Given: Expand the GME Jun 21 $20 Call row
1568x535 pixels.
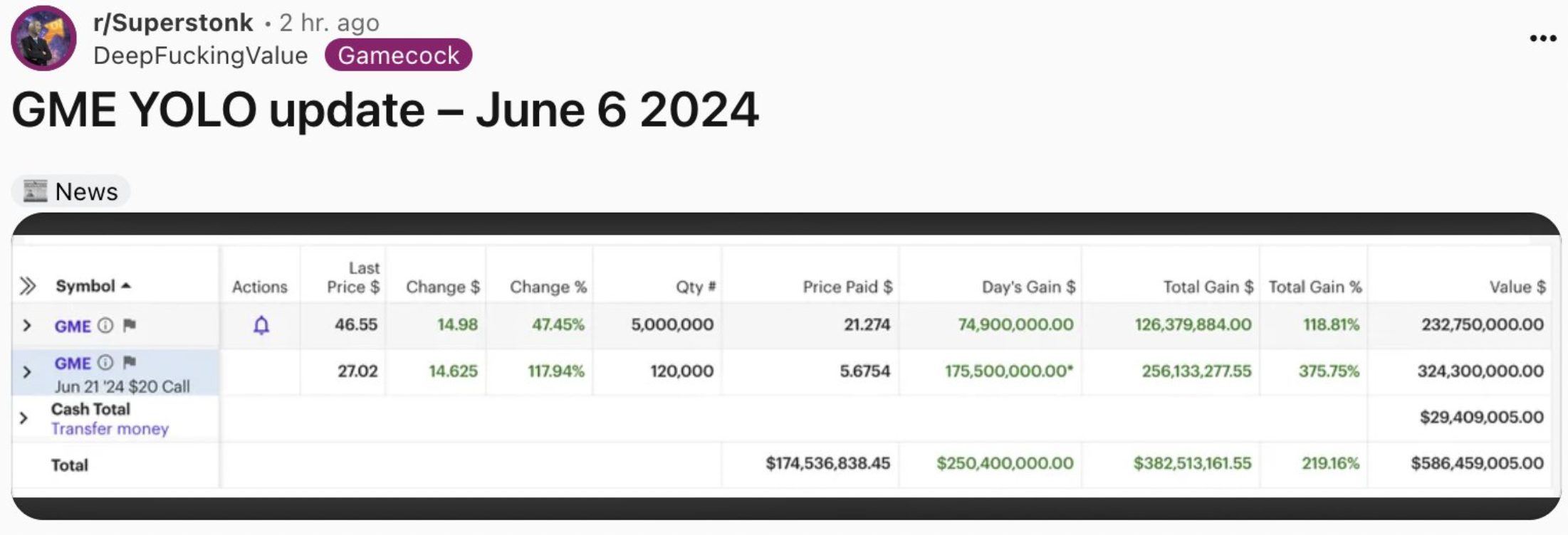Looking at the screenshot, I should 27,371.
